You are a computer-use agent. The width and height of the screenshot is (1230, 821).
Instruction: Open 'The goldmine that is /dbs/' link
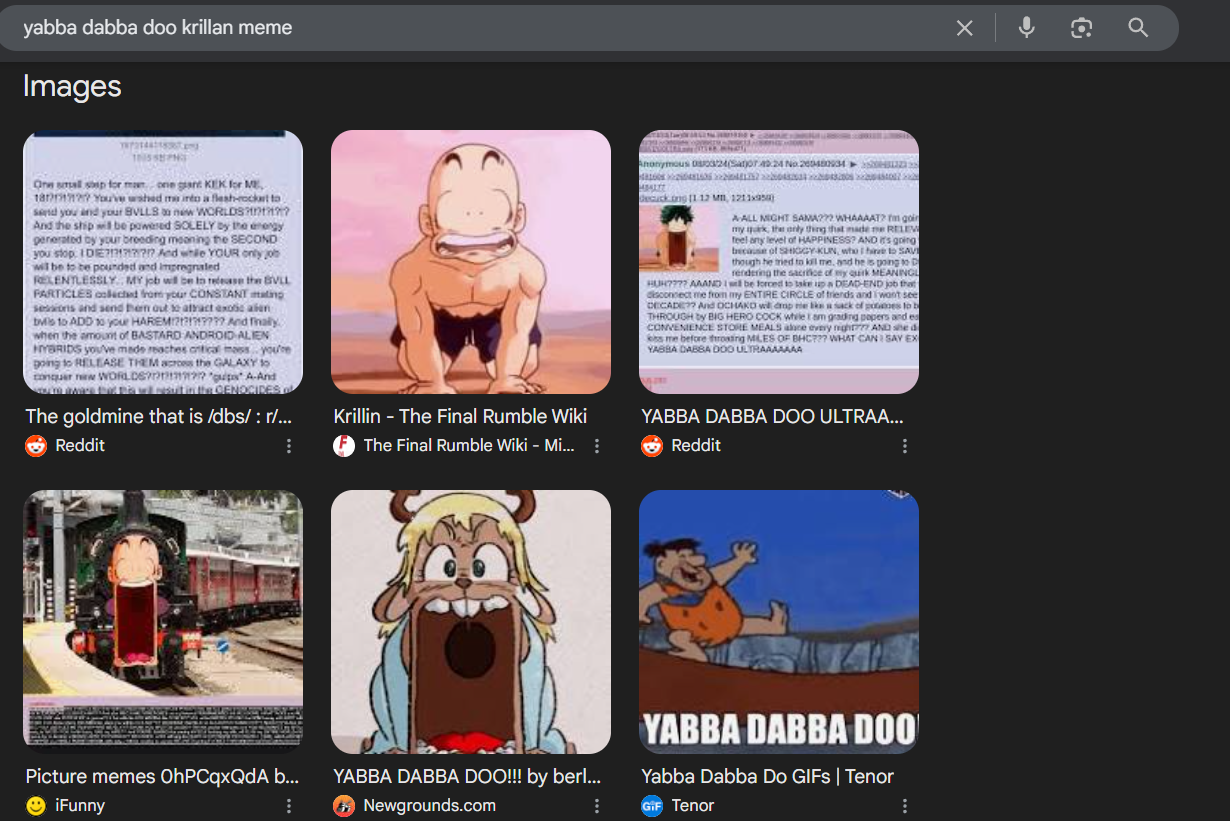click(159, 416)
